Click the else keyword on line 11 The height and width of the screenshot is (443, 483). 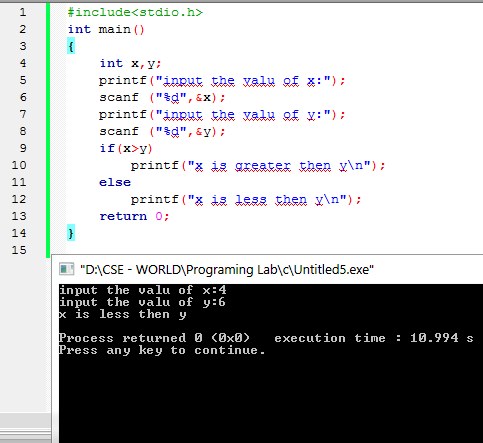(115, 182)
